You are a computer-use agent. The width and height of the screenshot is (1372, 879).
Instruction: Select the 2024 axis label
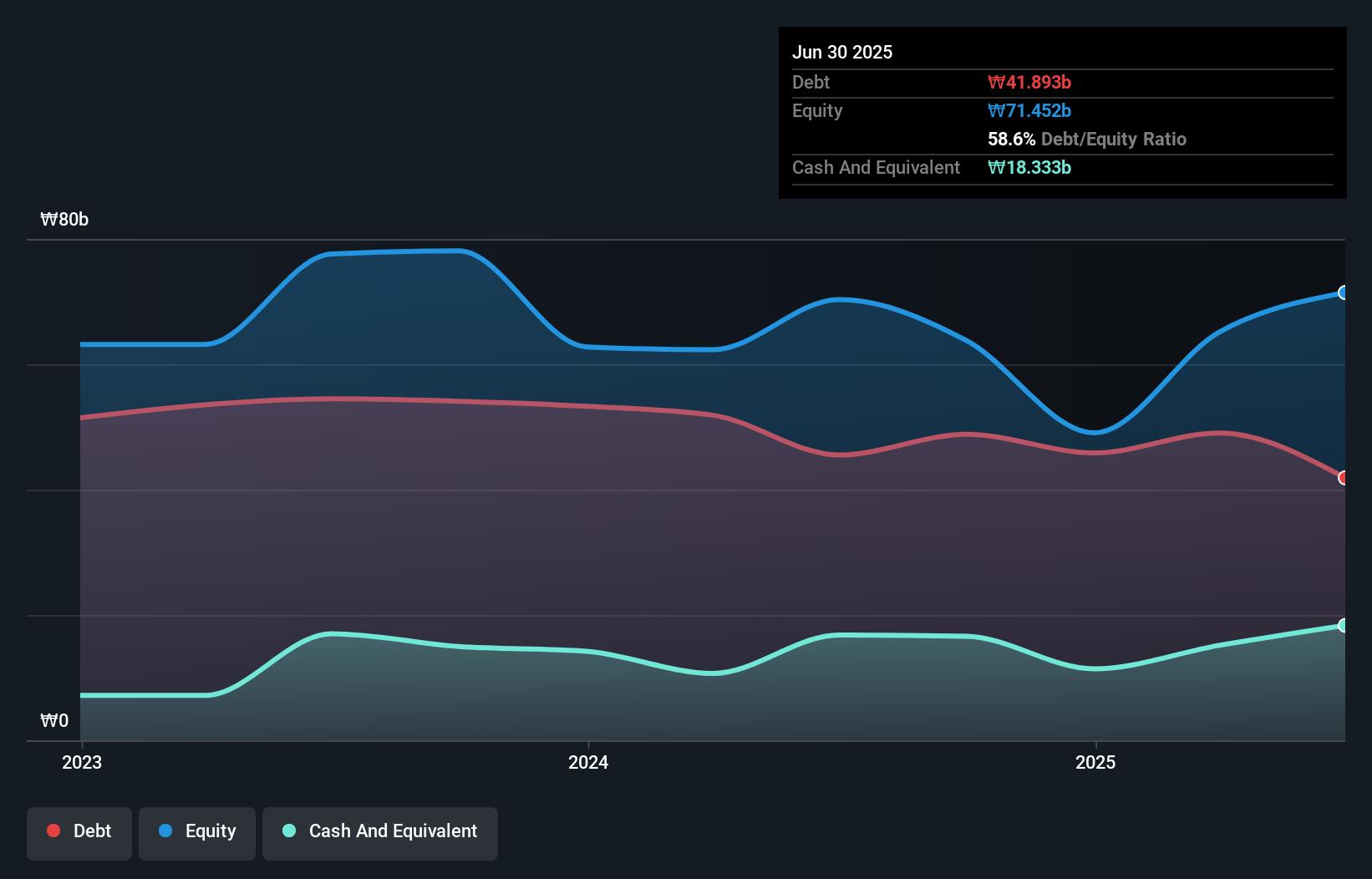point(589,762)
